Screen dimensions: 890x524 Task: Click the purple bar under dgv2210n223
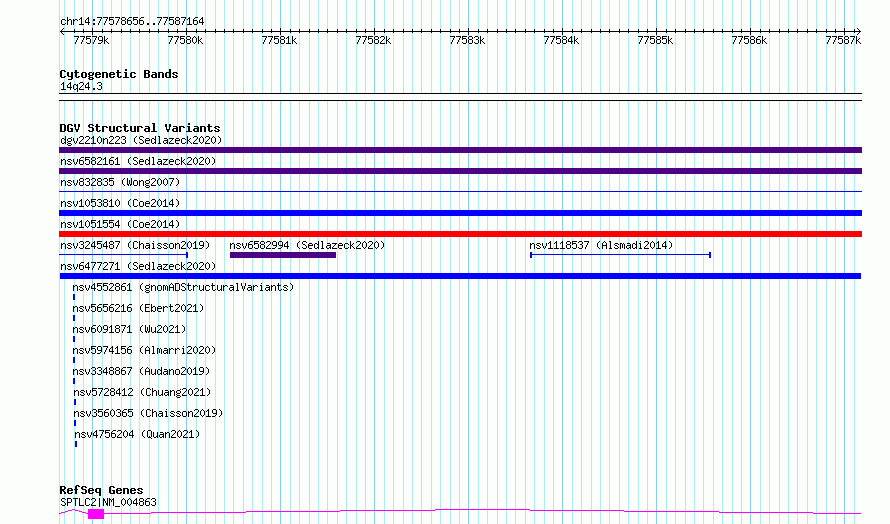pos(460,150)
